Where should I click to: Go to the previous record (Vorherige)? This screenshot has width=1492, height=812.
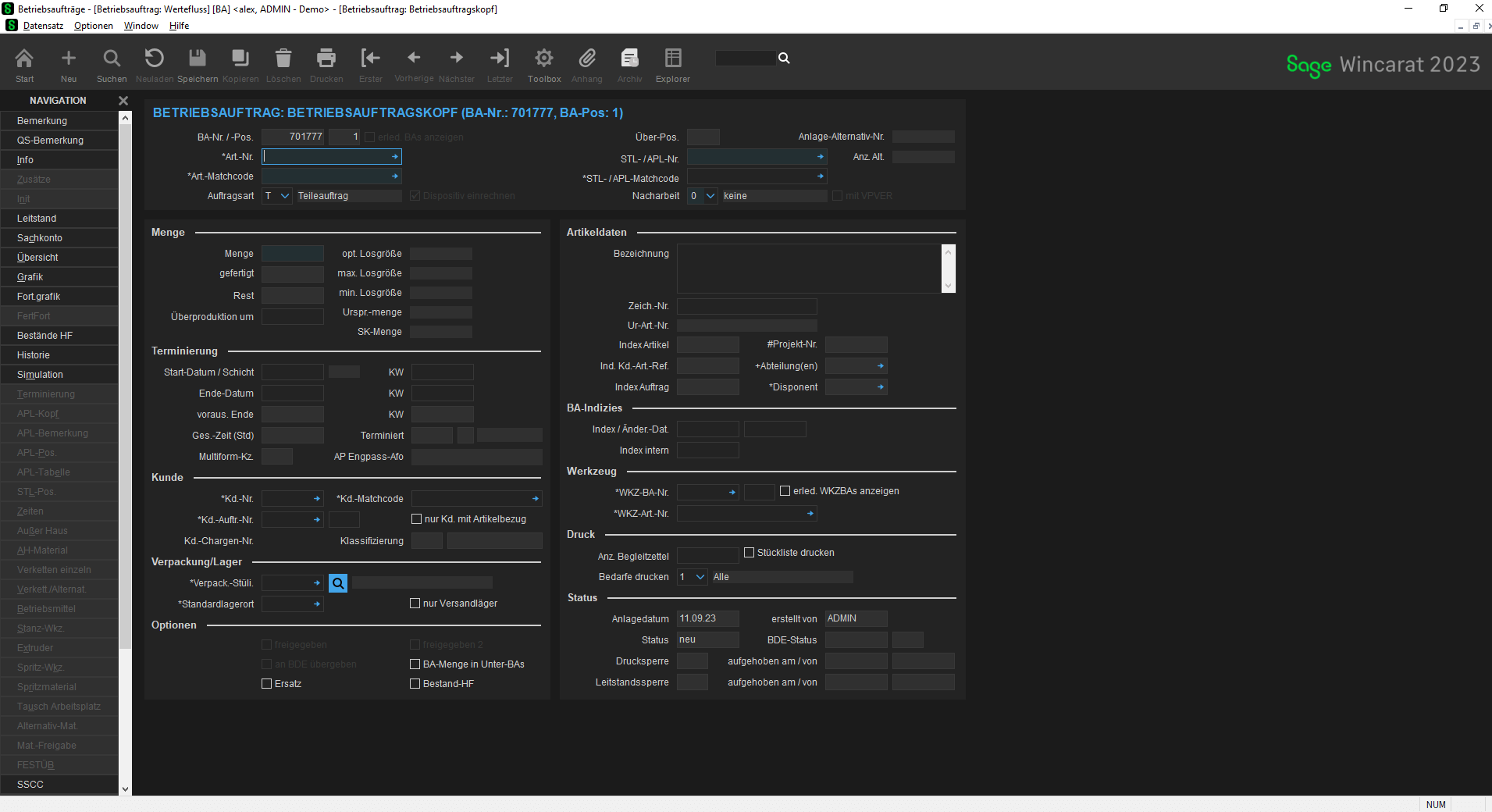414,57
